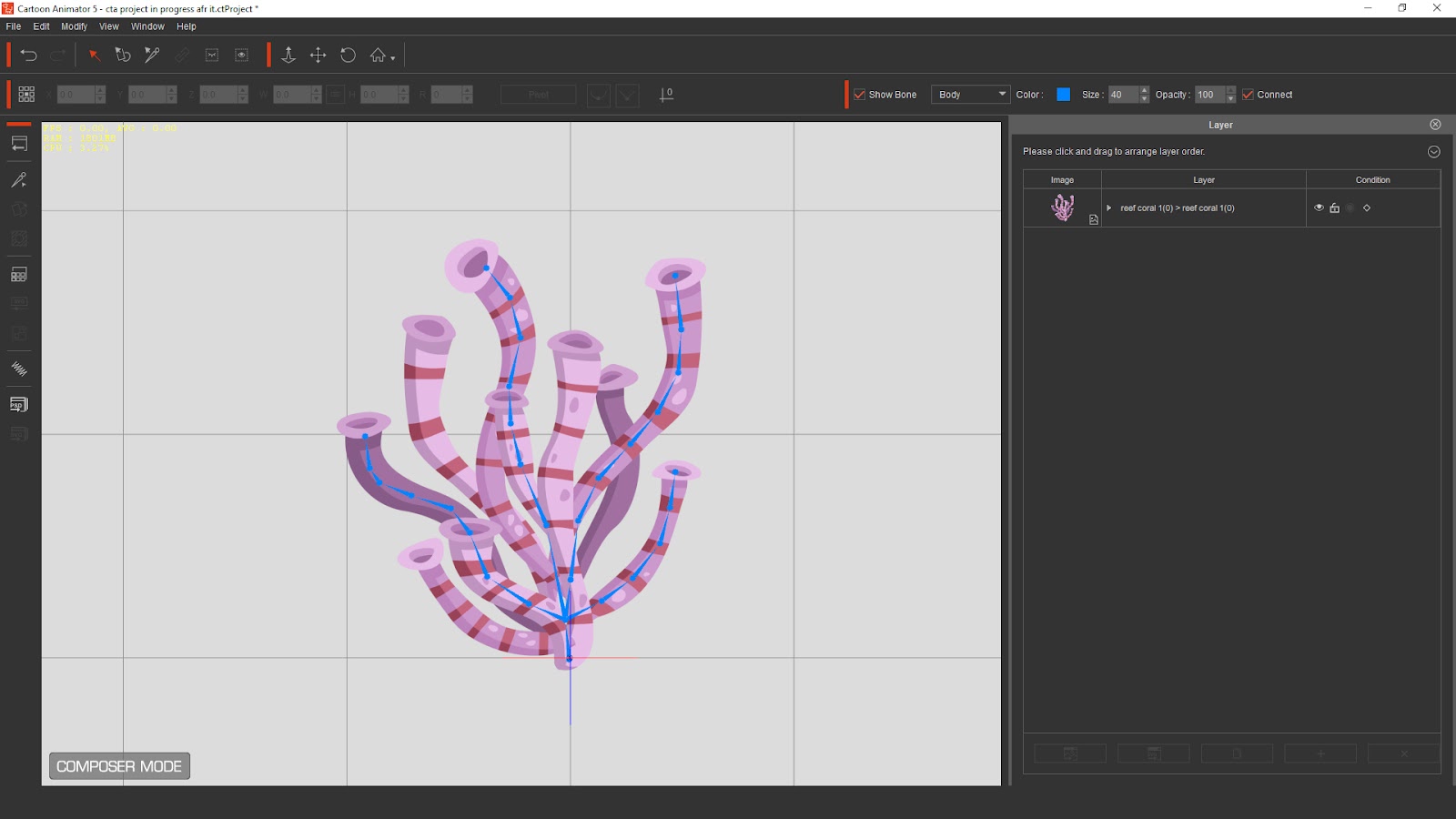Click the COMPOSER MODE label
The image size is (1456, 819).
(x=118, y=765)
